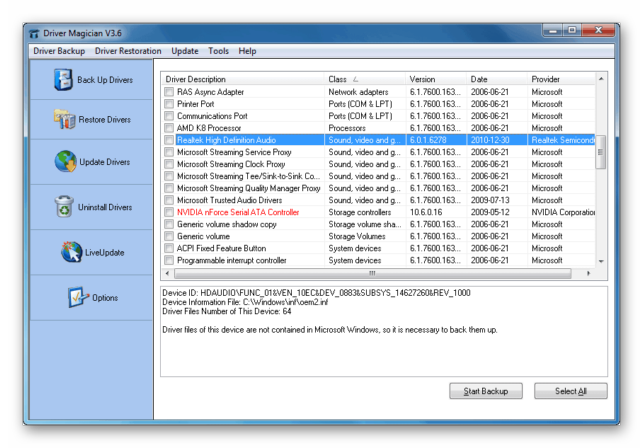
Task: Check the Microsoft Trusted Audio Drivers checkbox
Action: [169, 200]
